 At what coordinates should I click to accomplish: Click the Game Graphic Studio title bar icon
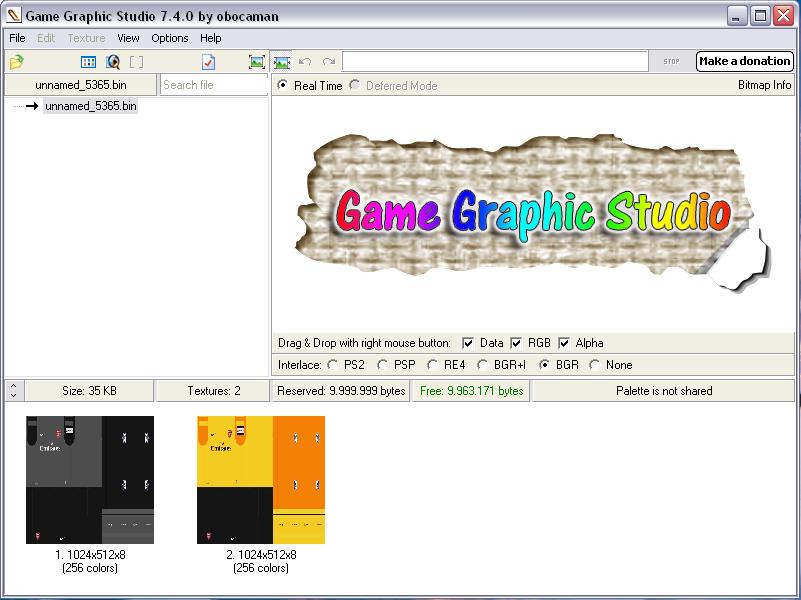point(13,15)
